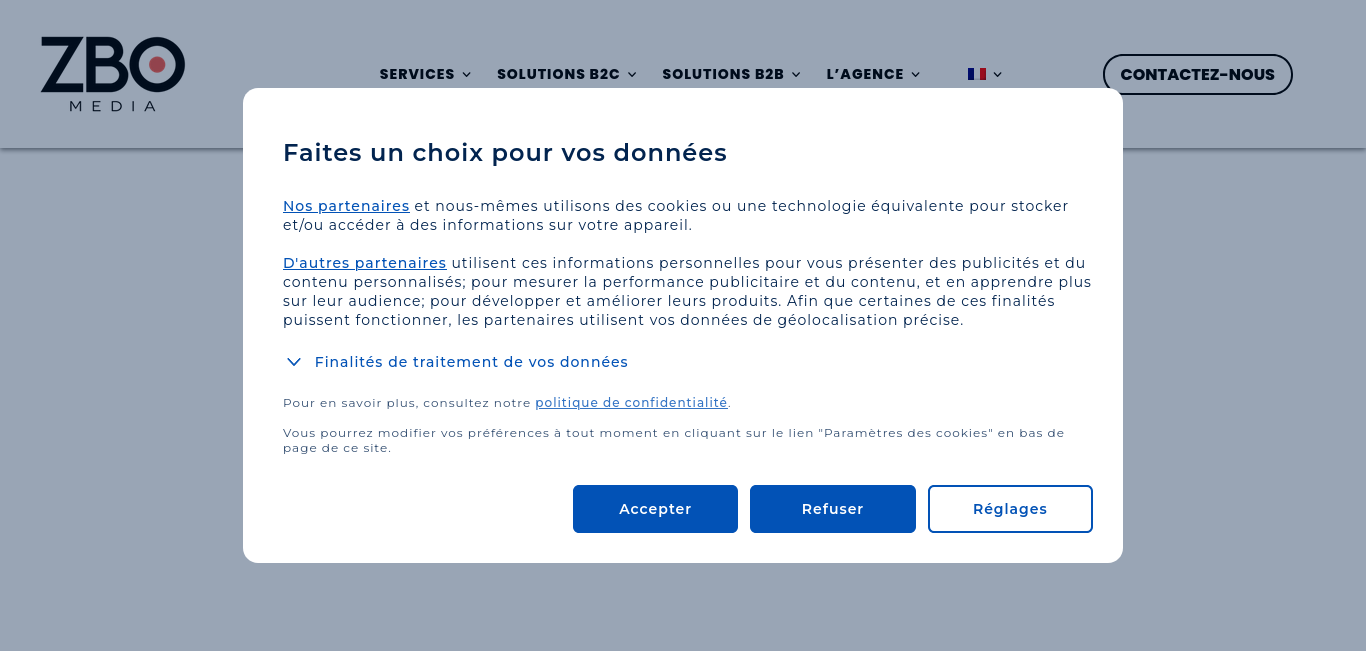Accept cookies with the Accepter button
This screenshot has height=651, width=1366.
[x=655, y=509]
